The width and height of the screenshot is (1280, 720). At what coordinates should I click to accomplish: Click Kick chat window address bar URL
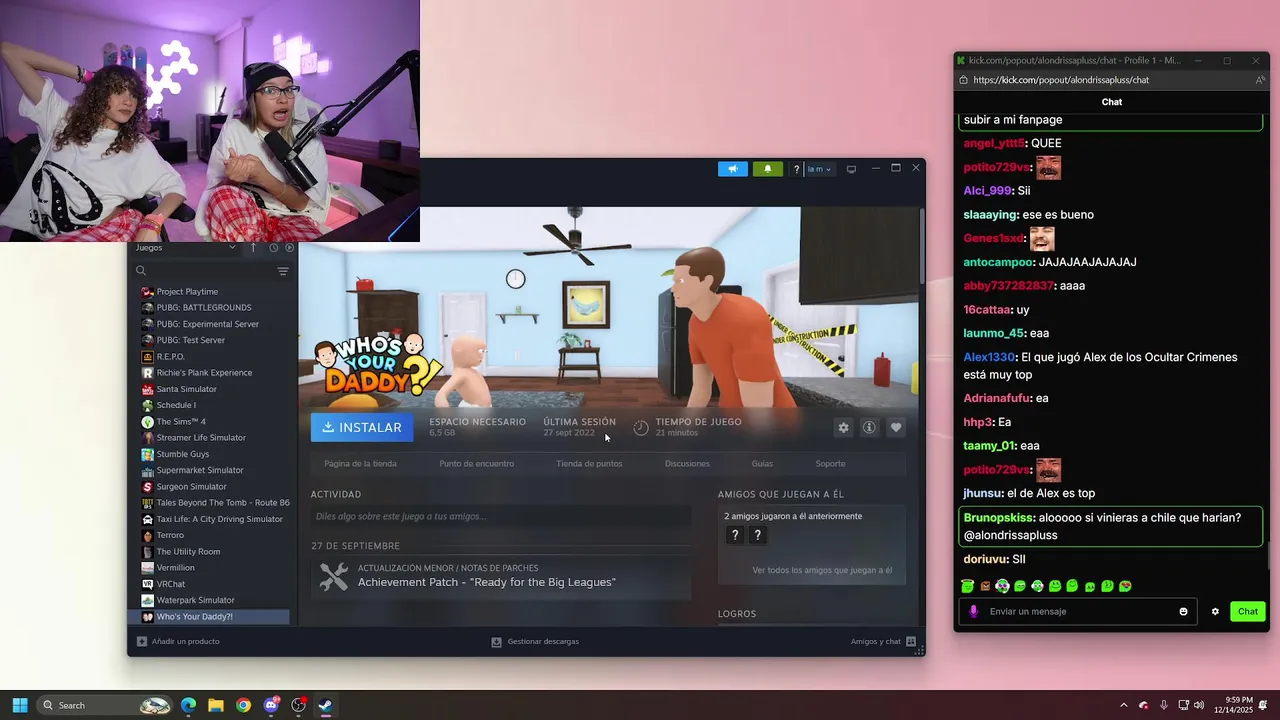point(1061,80)
